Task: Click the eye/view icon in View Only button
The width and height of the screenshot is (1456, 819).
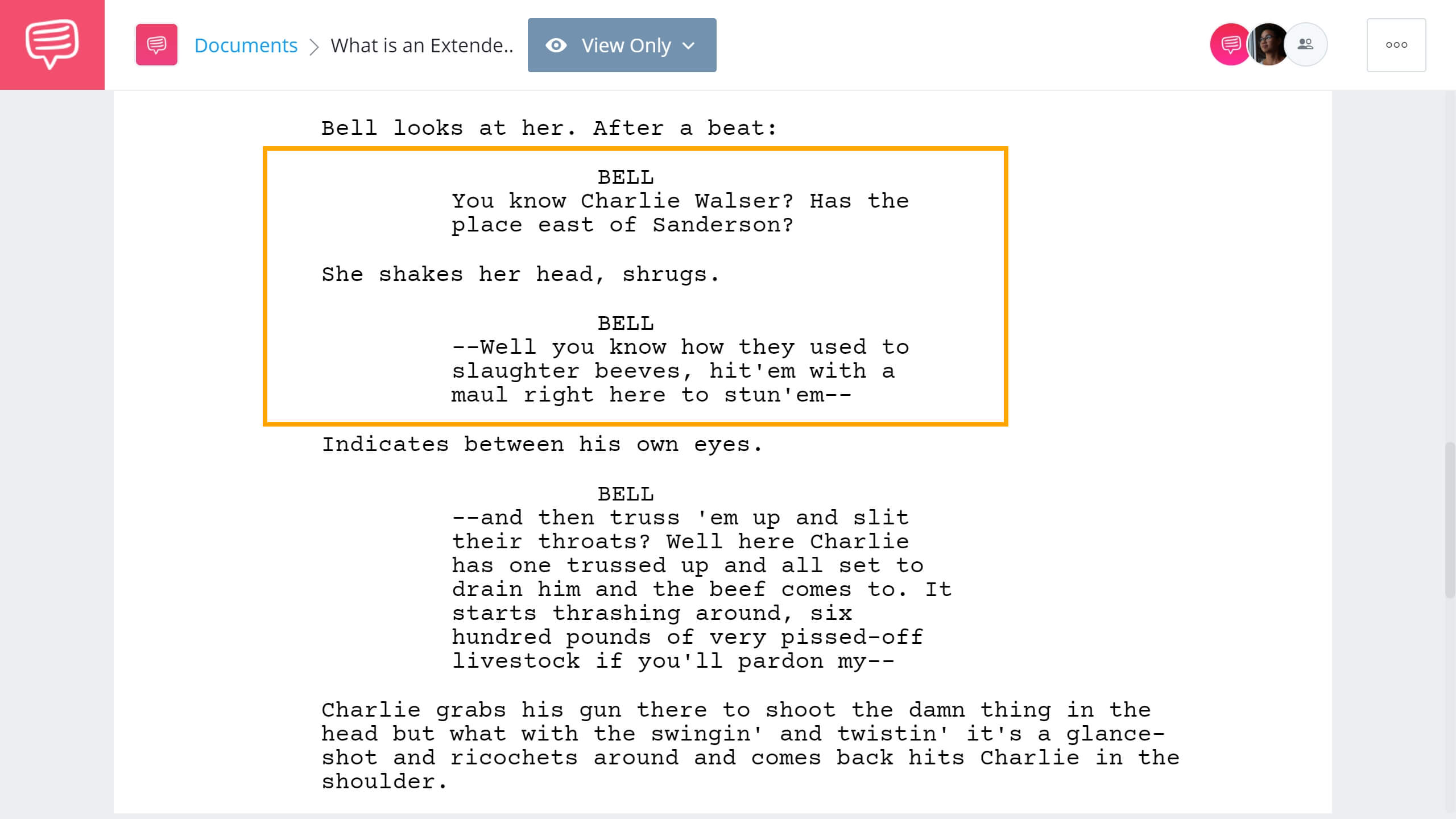Action: 556,45
